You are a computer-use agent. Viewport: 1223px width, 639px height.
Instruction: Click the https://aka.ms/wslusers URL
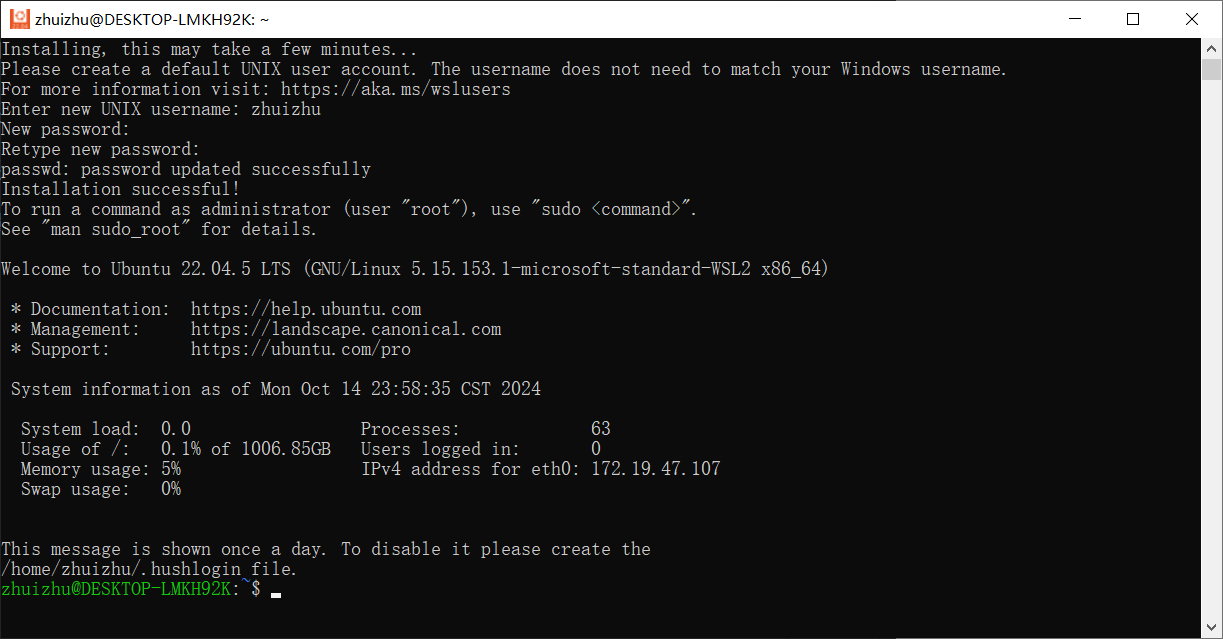(x=396, y=89)
